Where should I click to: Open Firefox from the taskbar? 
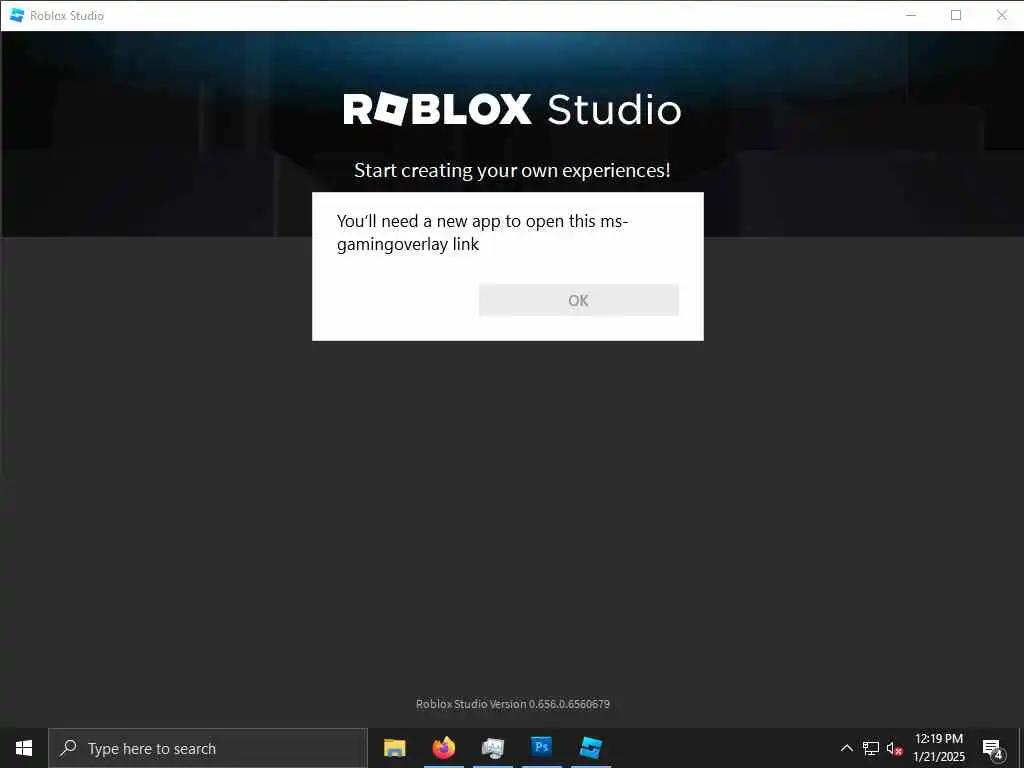pyautogui.click(x=443, y=748)
